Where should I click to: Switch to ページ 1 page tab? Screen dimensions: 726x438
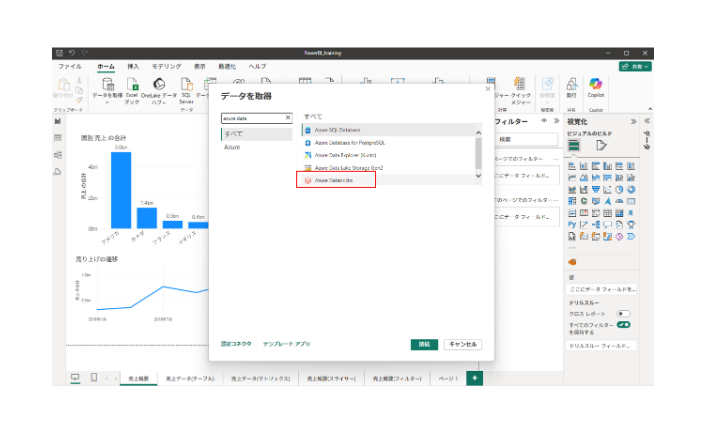448,378
